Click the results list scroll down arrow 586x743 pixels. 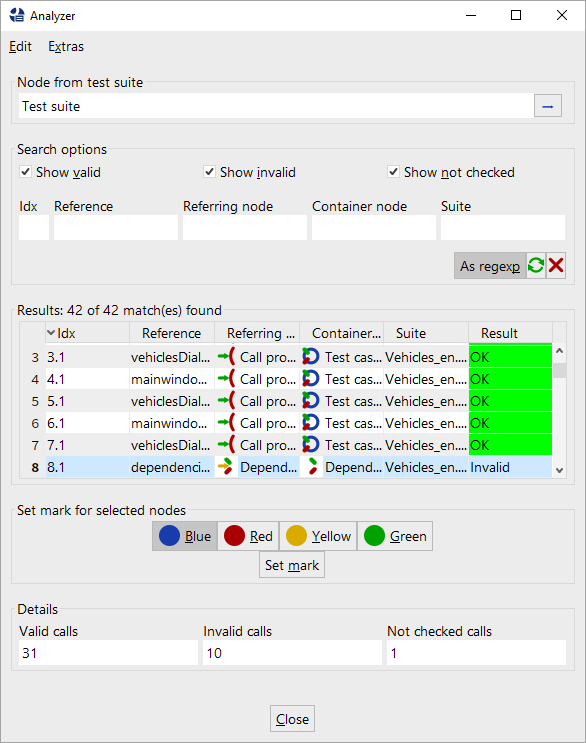(x=559, y=470)
